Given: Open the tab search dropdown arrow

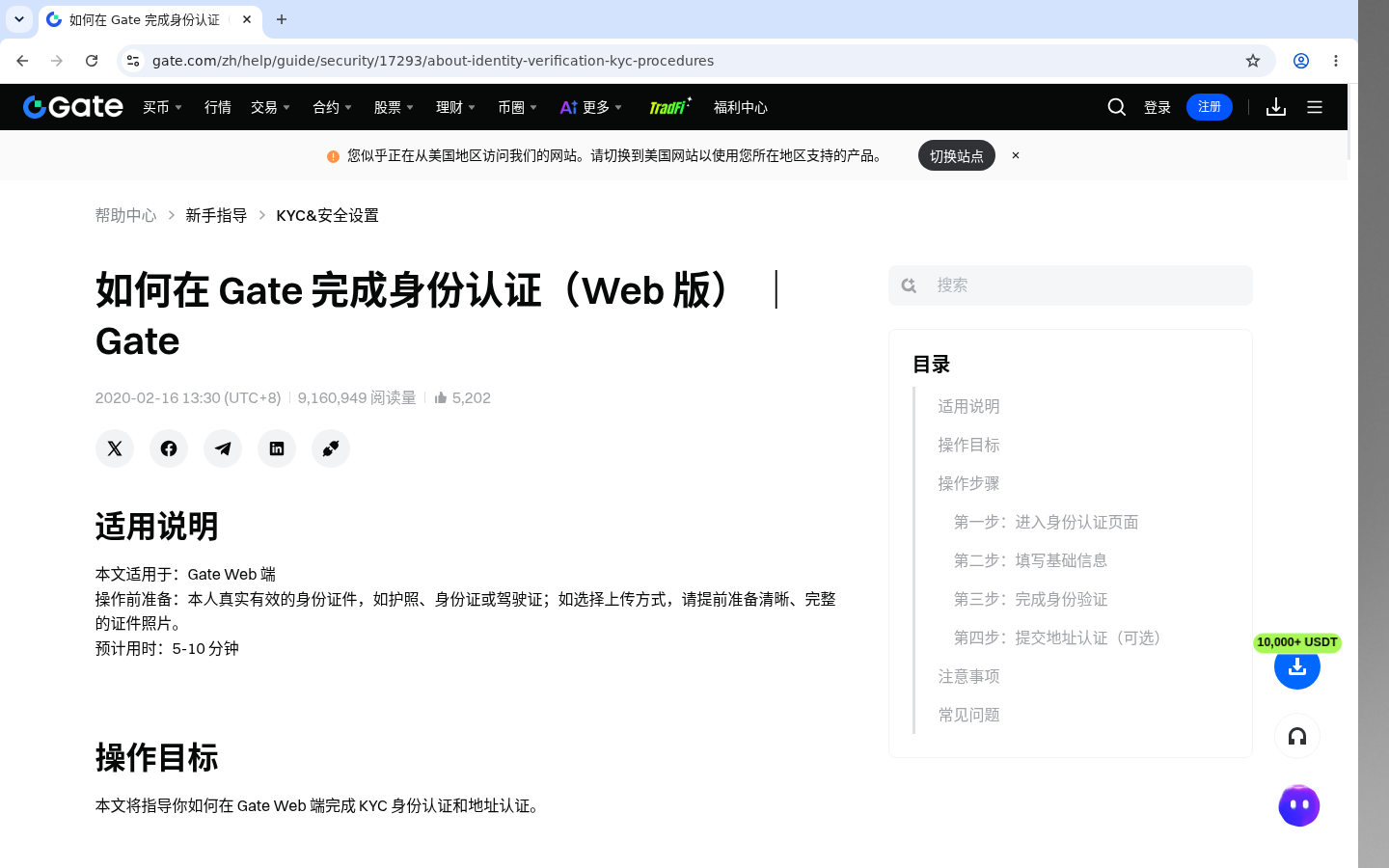Looking at the screenshot, I should [x=19, y=19].
